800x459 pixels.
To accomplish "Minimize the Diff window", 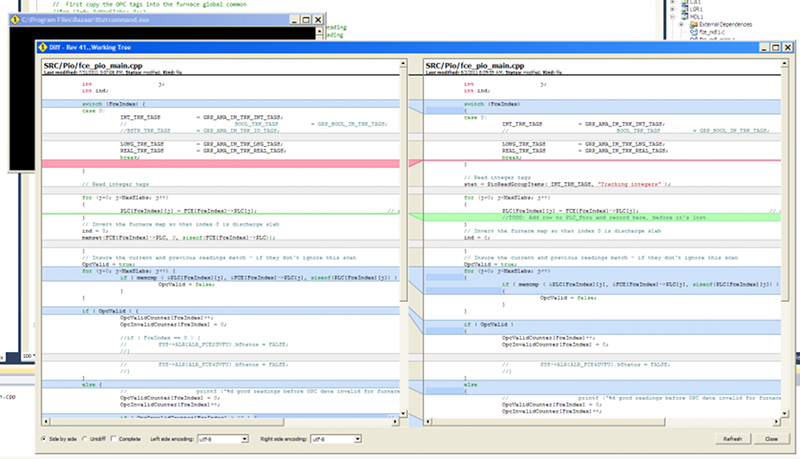I will coord(764,47).
